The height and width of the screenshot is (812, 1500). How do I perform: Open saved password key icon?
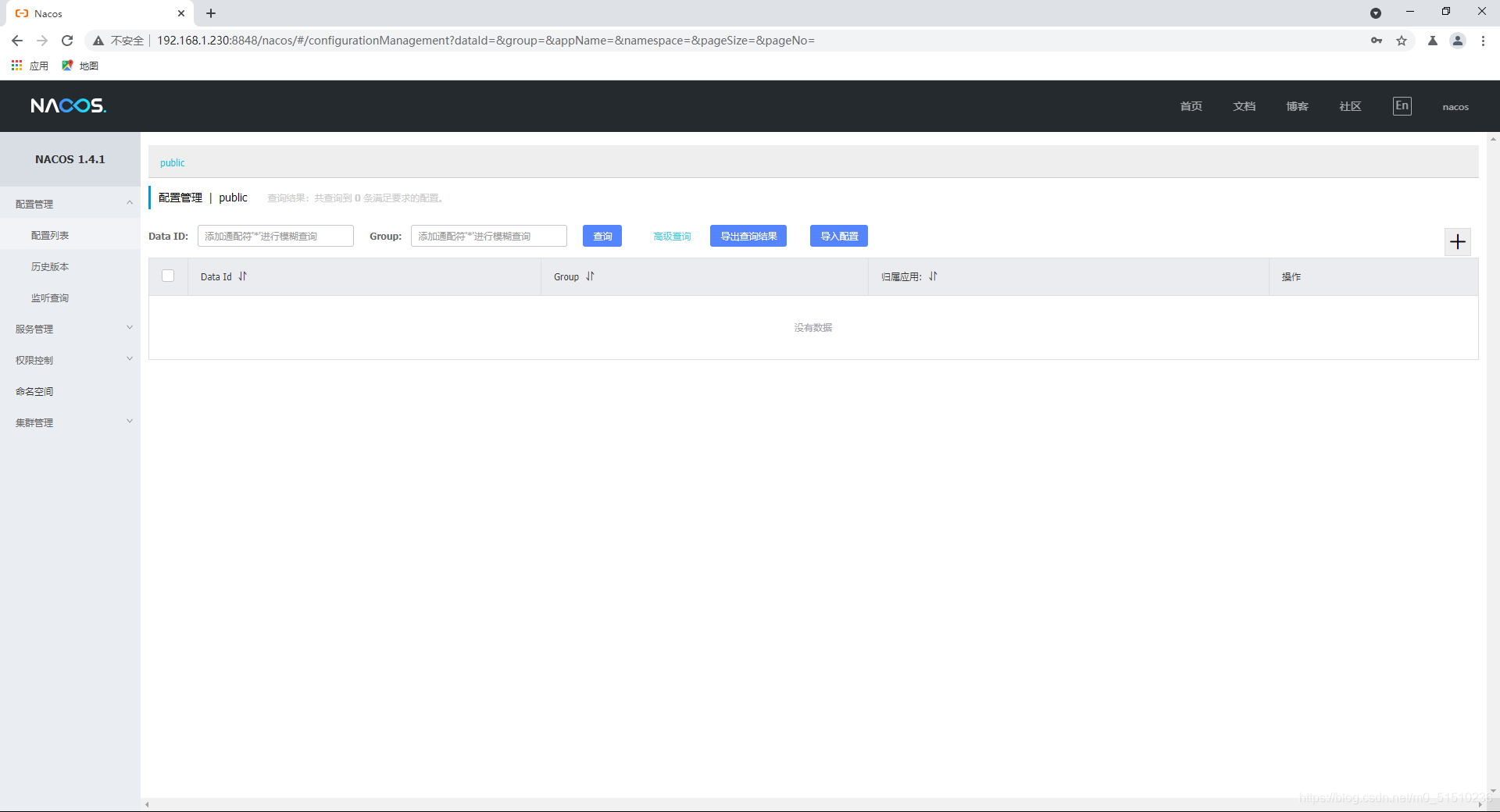tap(1377, 41)
